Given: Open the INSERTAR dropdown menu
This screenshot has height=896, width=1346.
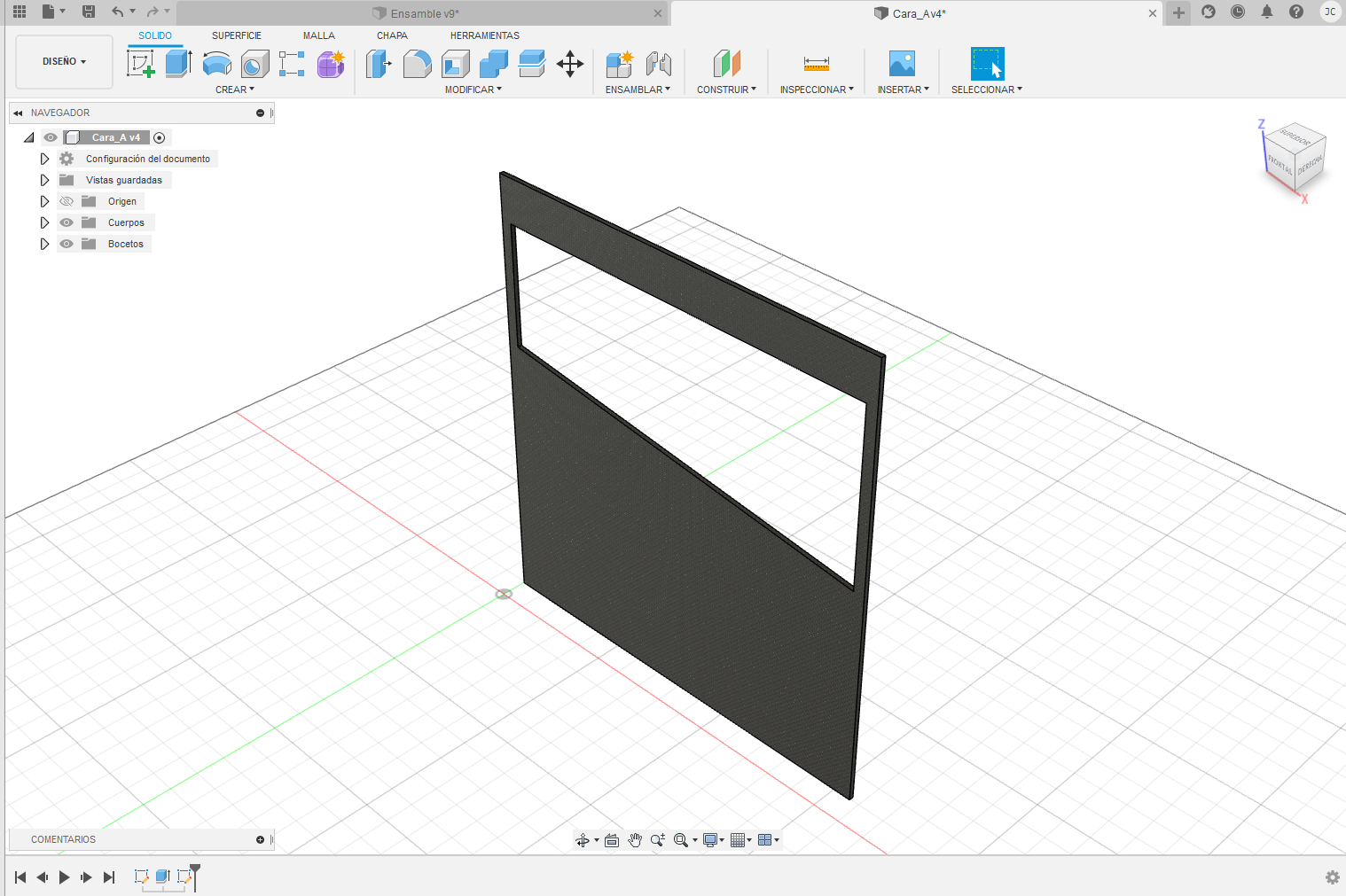Looking at the screenshot, I should point(903,90).
